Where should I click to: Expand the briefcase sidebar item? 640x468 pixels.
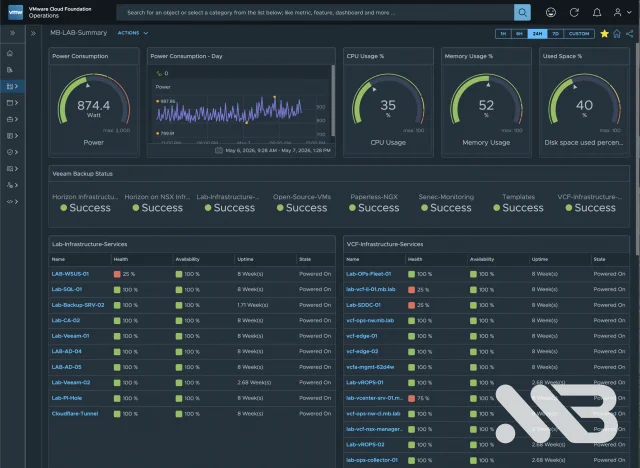coord(12,119)
